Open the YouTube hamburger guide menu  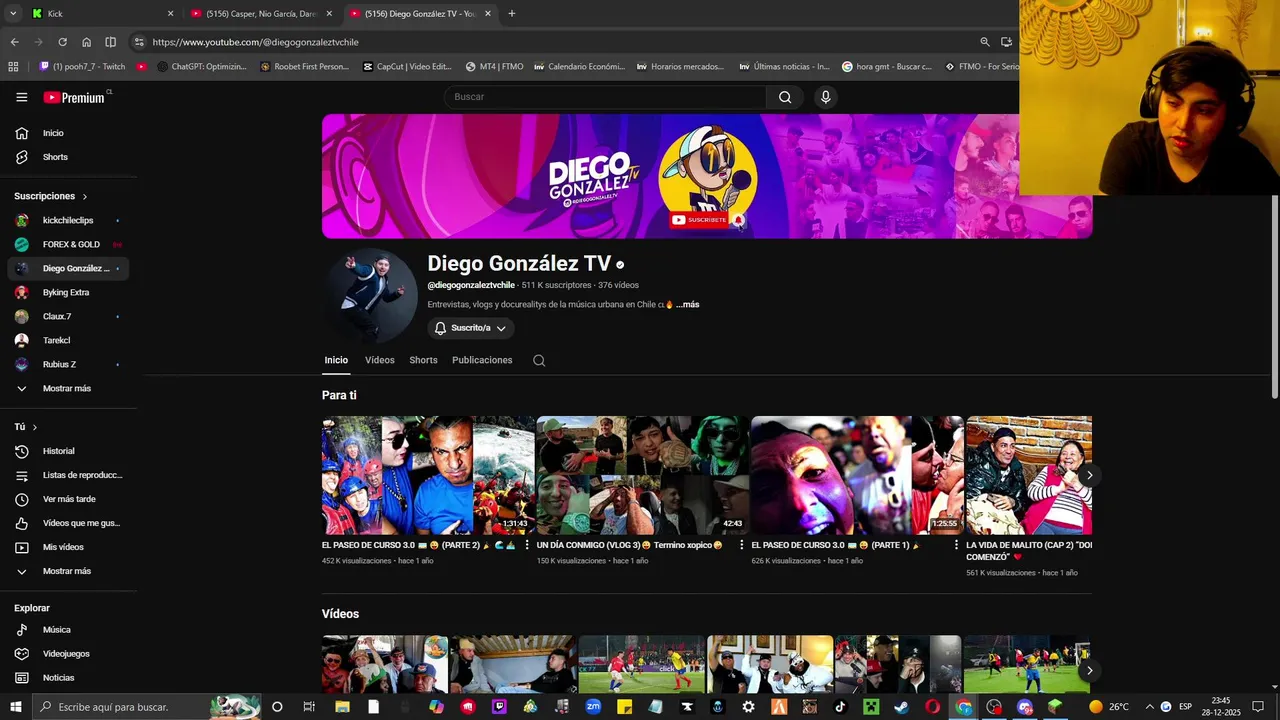pyautogui.click(x=21, y=97)
